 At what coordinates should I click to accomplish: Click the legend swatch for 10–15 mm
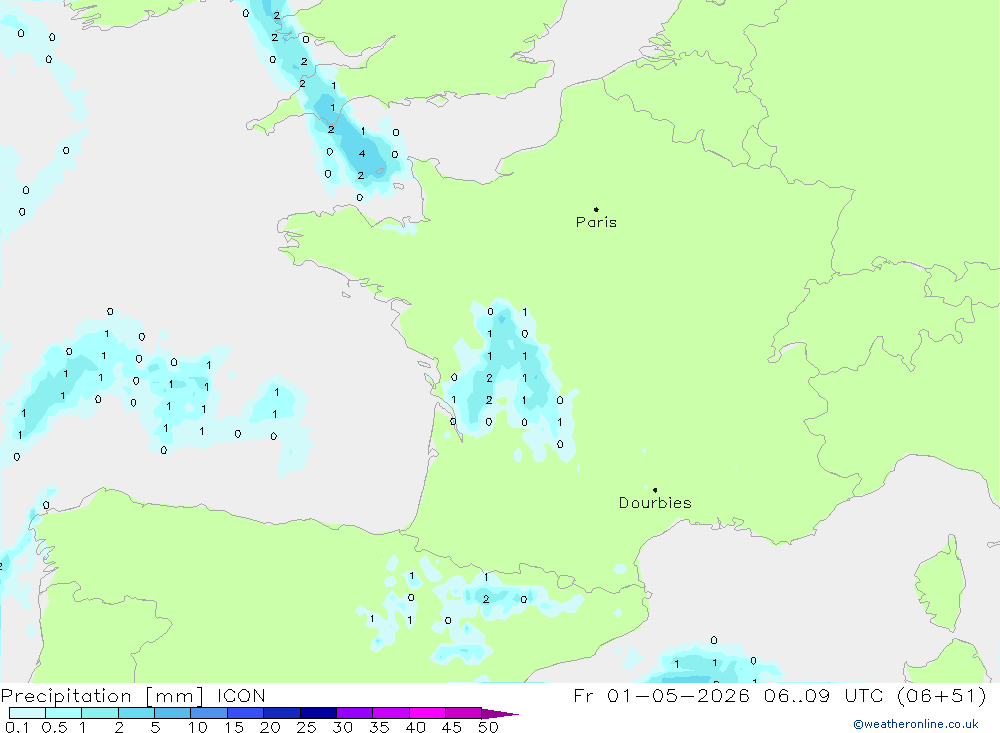(x=209, y=713)
